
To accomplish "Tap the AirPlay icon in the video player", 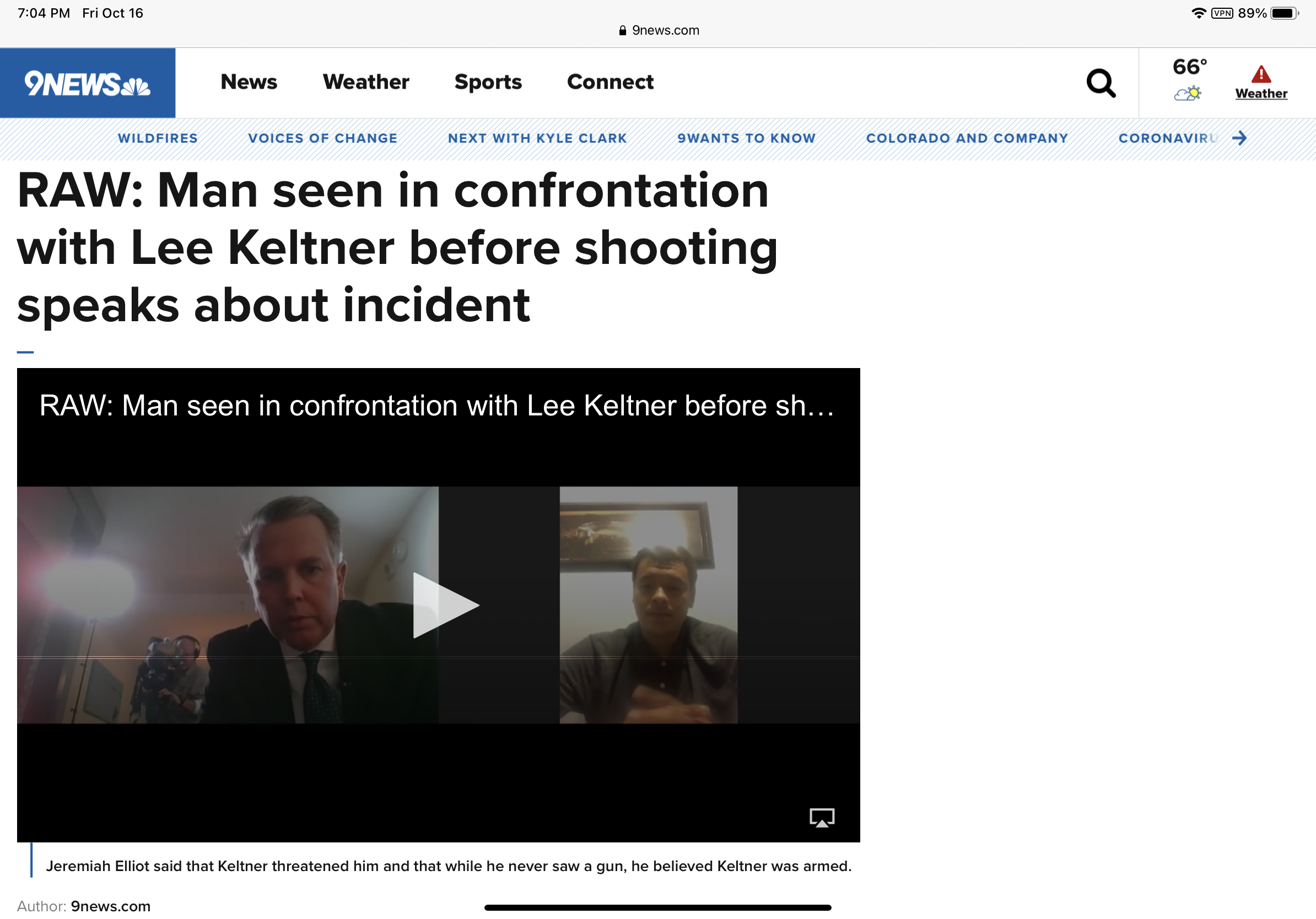I will pos(821,818).
